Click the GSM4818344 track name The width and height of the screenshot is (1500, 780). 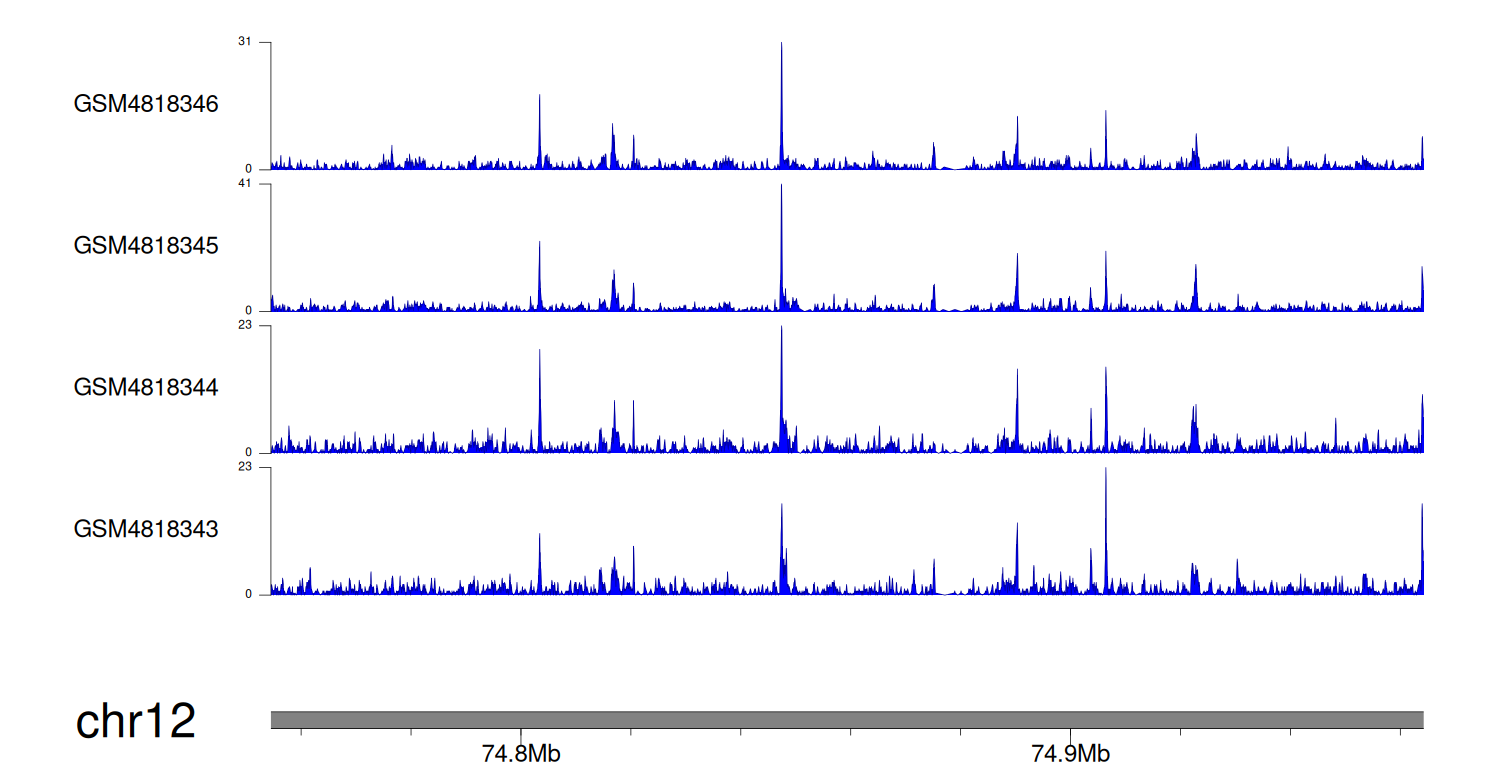146,387
